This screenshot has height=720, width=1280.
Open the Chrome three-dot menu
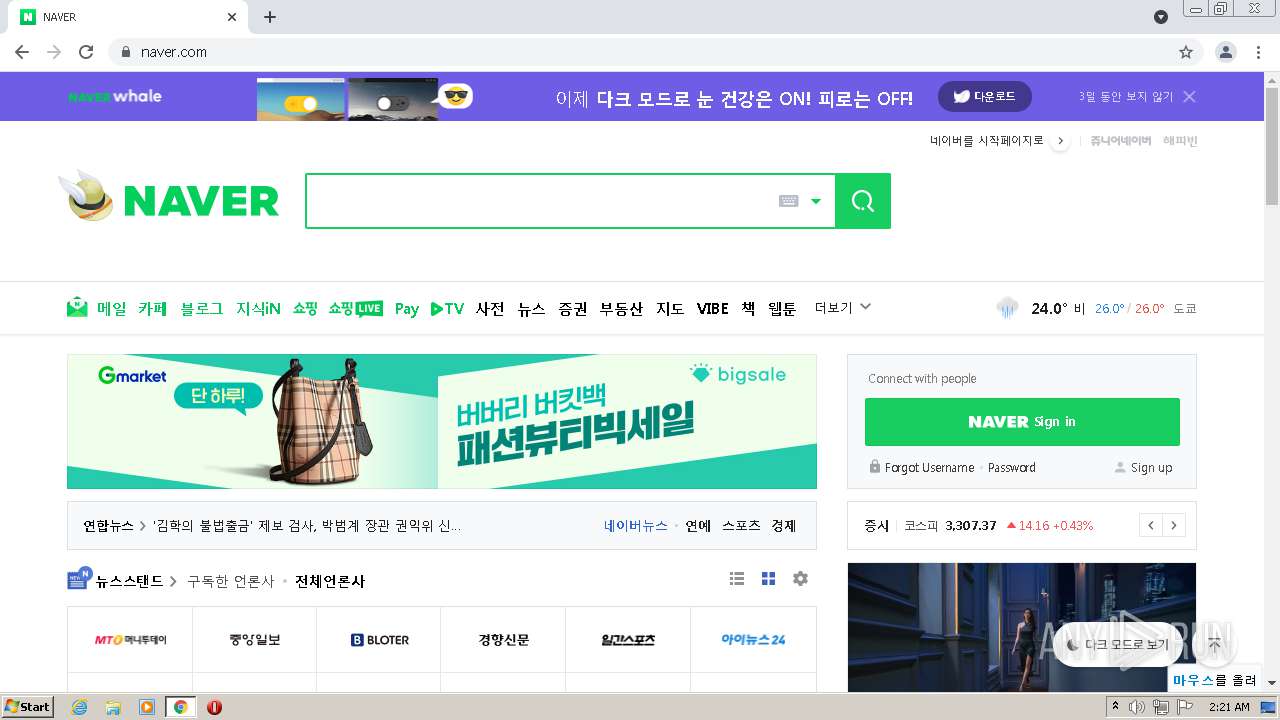pos(1258,52)
